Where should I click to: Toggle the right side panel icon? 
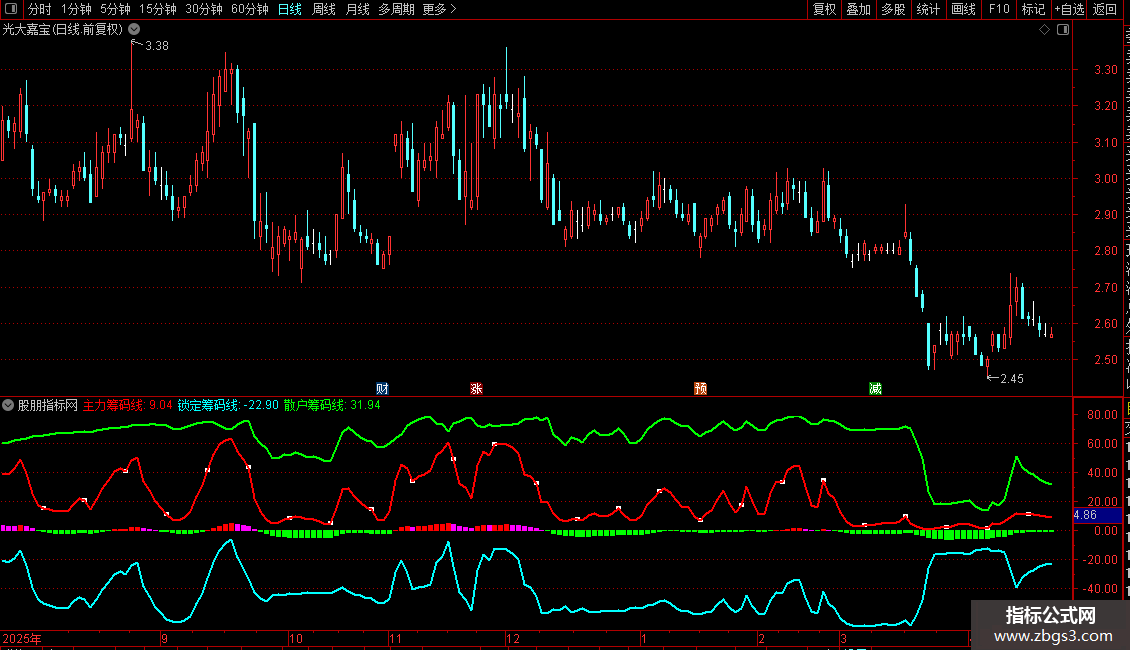click(x=1063, y=29)
